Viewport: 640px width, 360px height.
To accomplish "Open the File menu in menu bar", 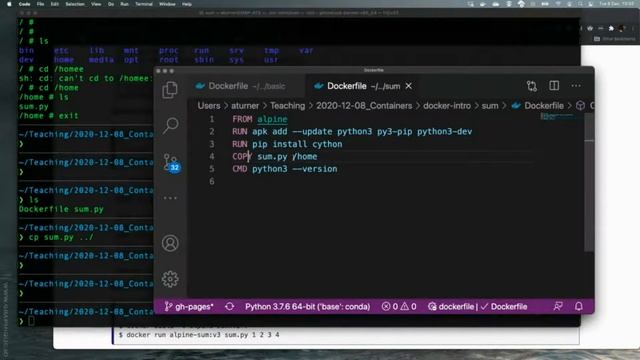I will 40,4.
